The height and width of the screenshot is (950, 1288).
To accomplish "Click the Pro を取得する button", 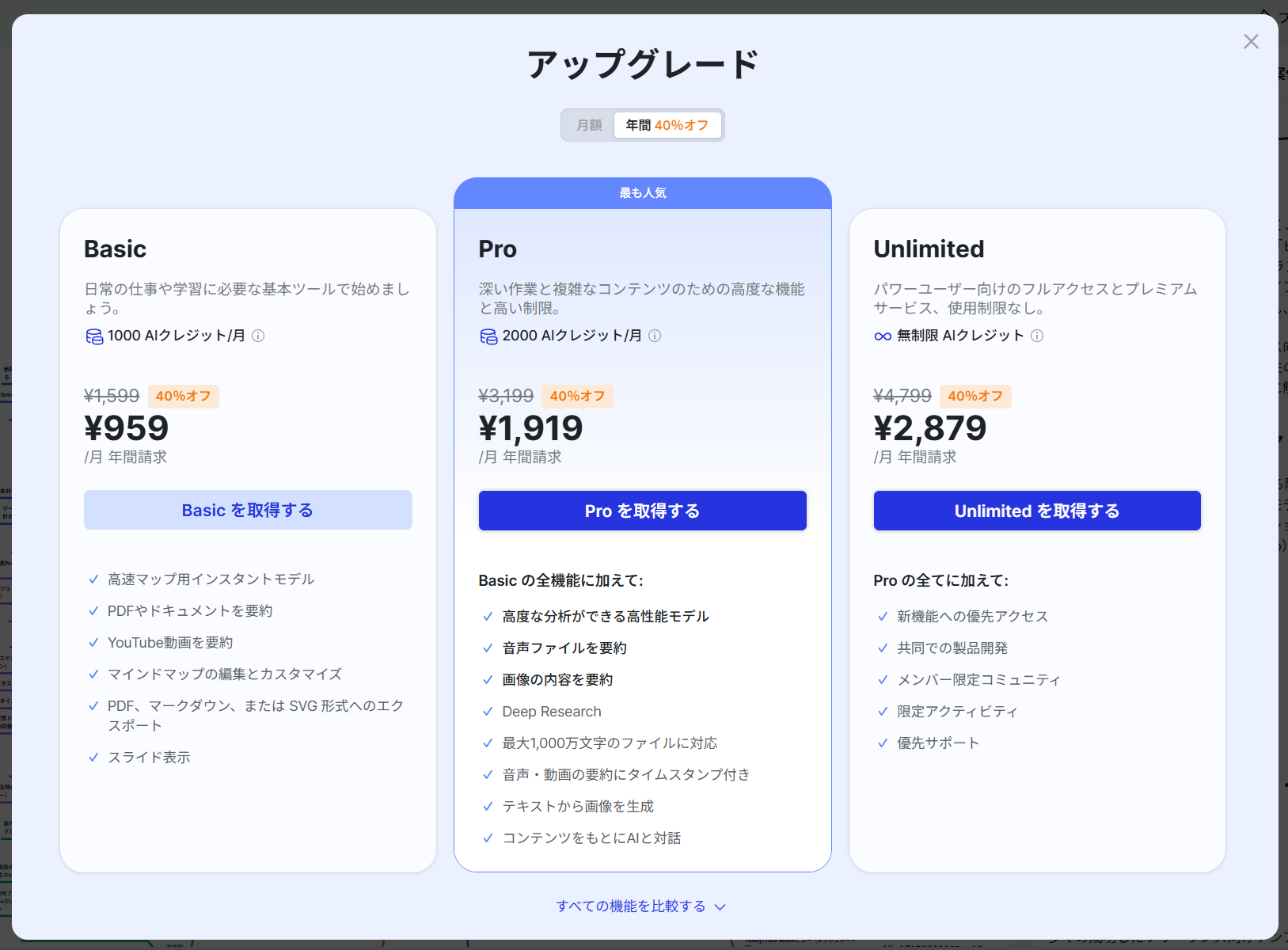I will [642, 511].
